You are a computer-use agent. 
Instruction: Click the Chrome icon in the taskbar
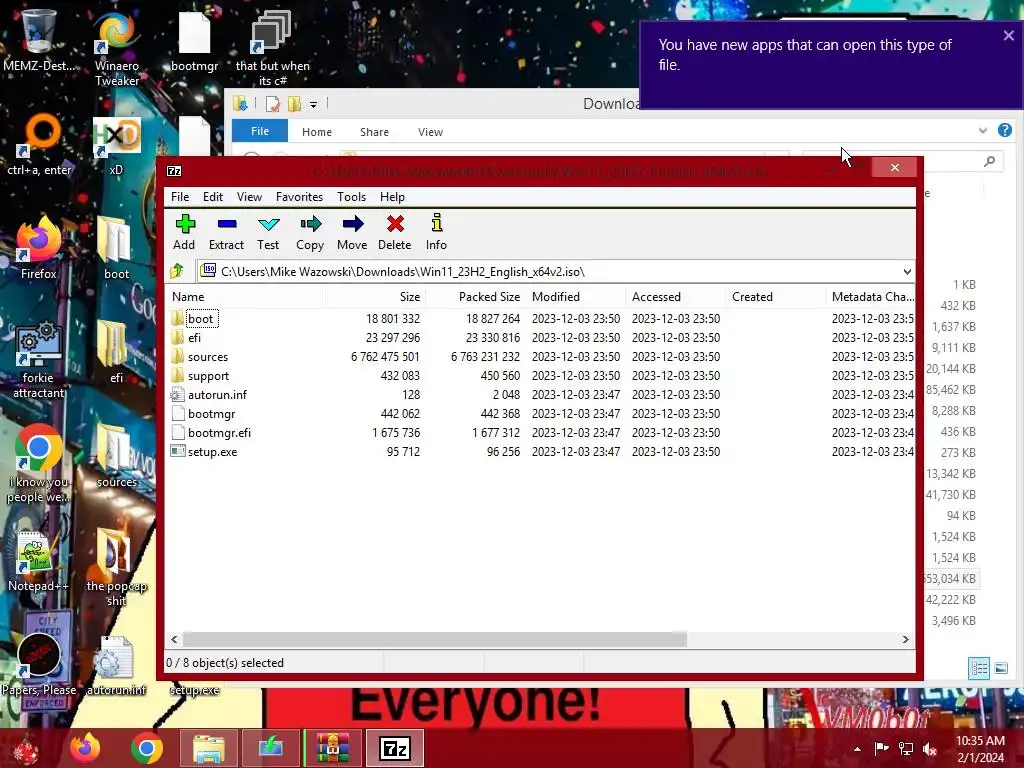146,748
